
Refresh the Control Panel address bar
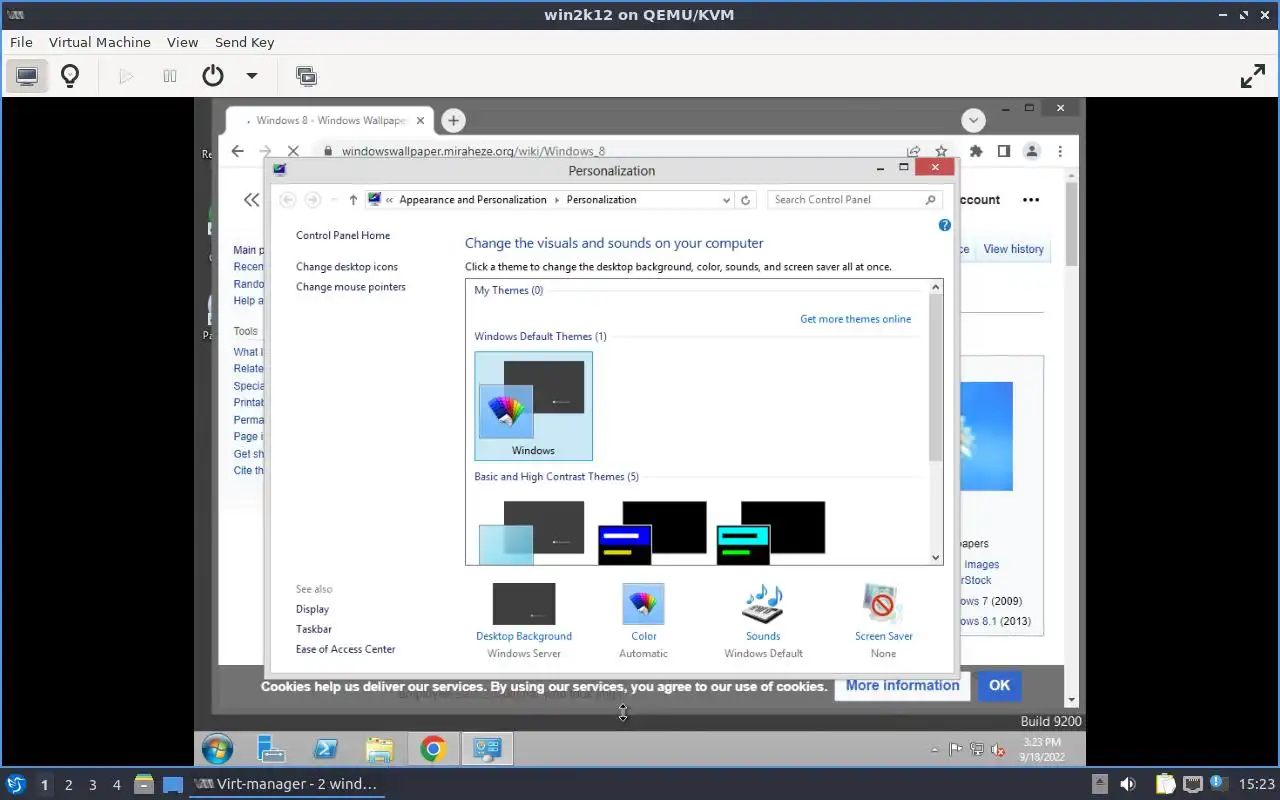click(745, 200)
